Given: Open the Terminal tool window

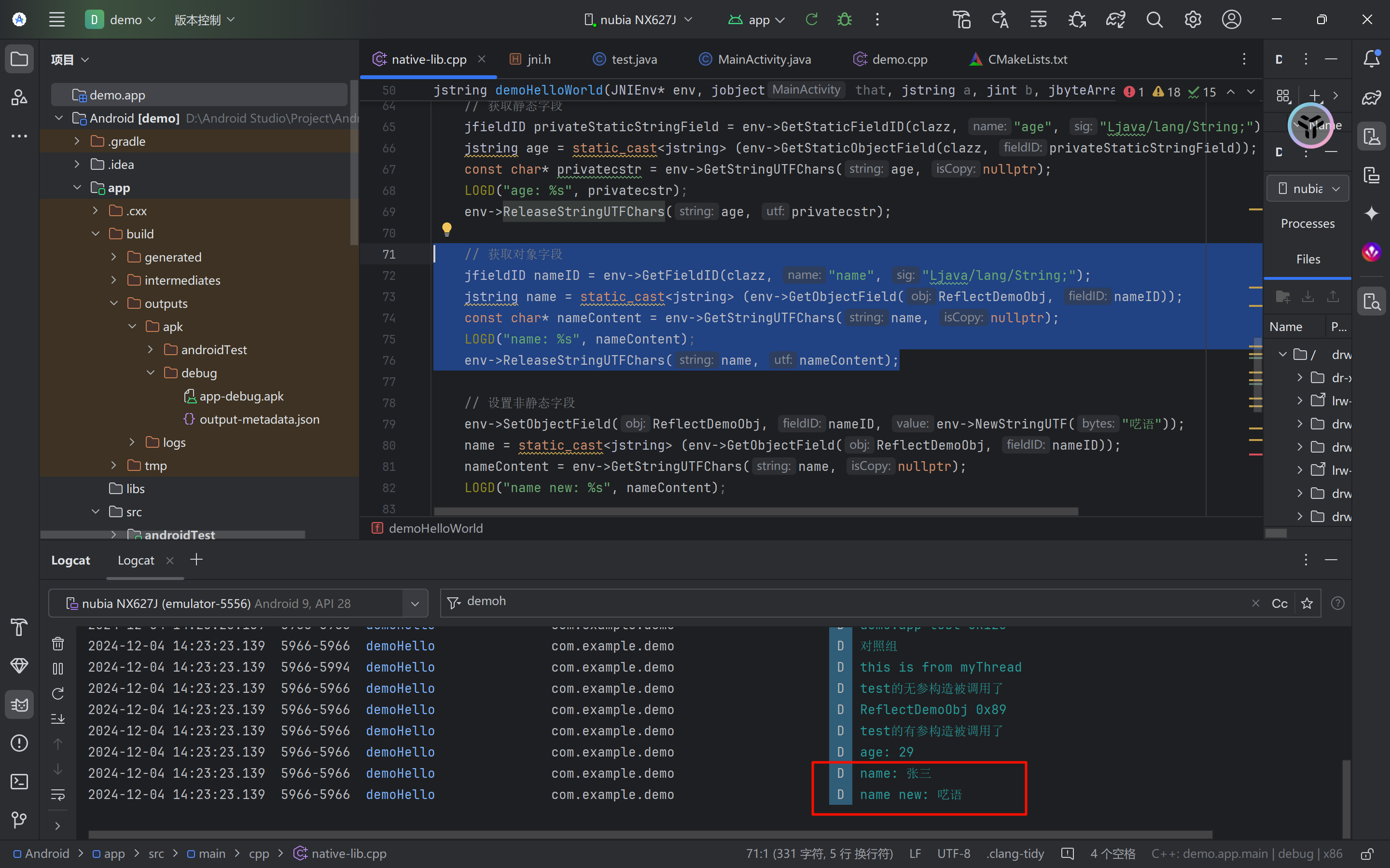Looking at the screenshot, I should pyautogui.click(x=19, y=781).
